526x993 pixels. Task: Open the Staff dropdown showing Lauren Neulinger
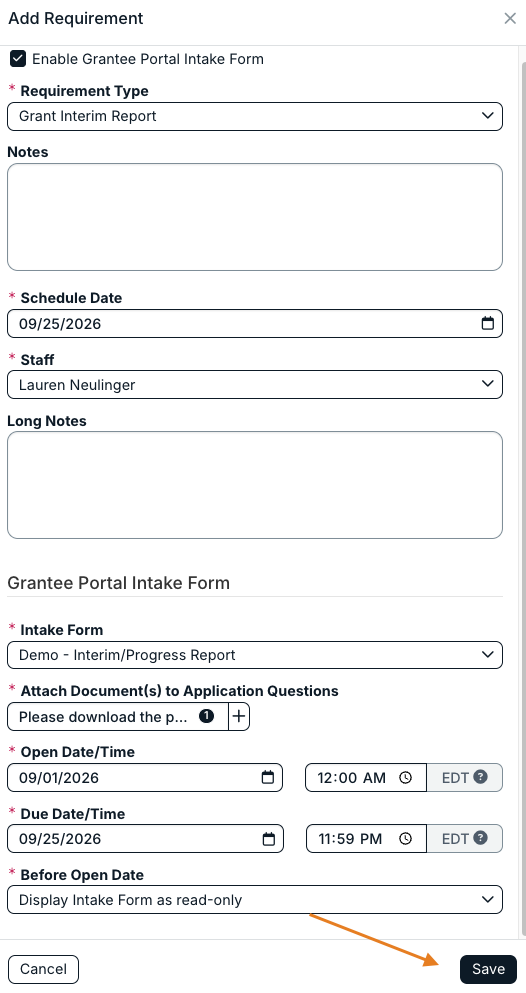(255, 384)
